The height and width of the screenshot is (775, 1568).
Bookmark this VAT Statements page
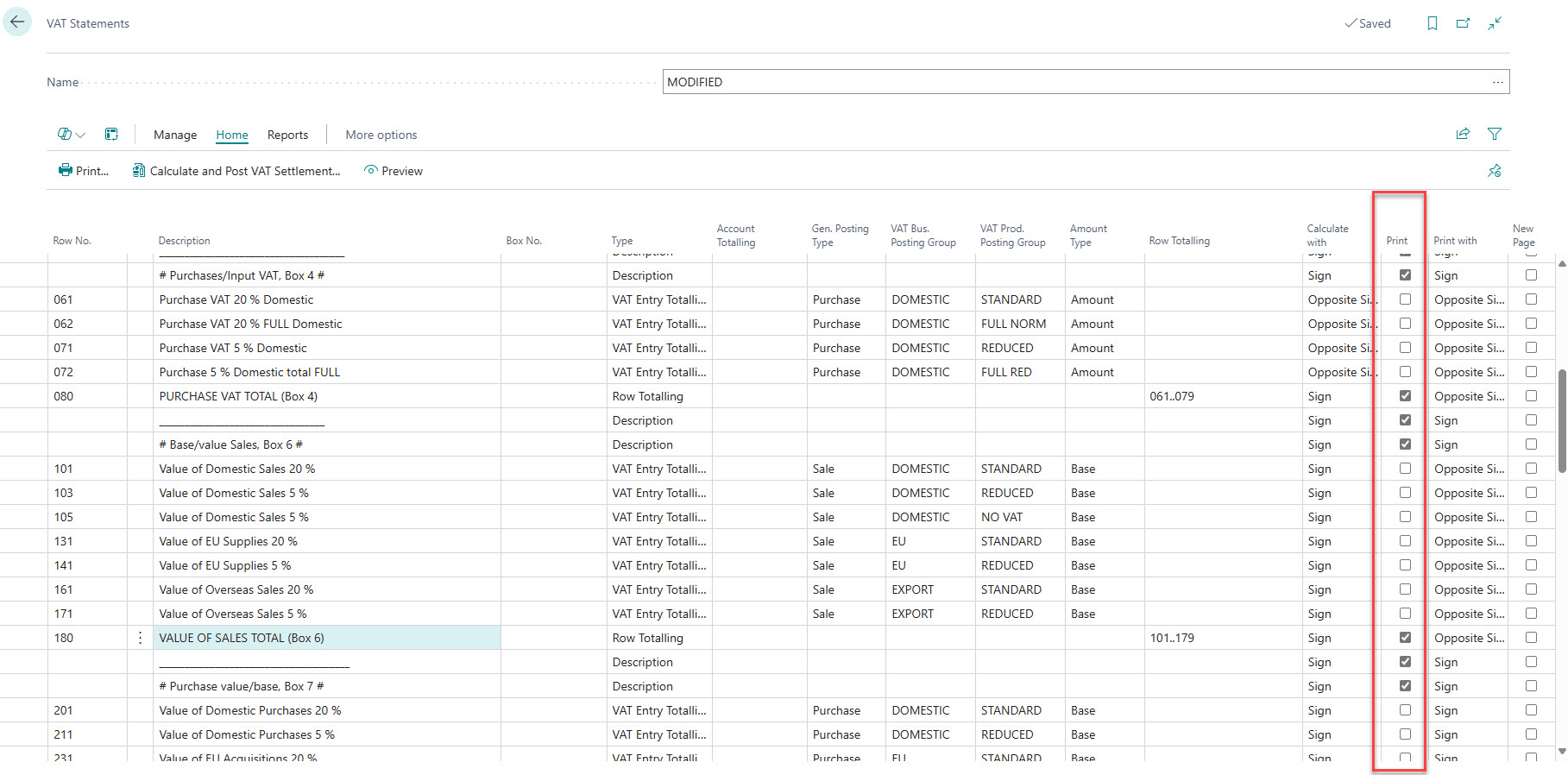[1433, 23]
